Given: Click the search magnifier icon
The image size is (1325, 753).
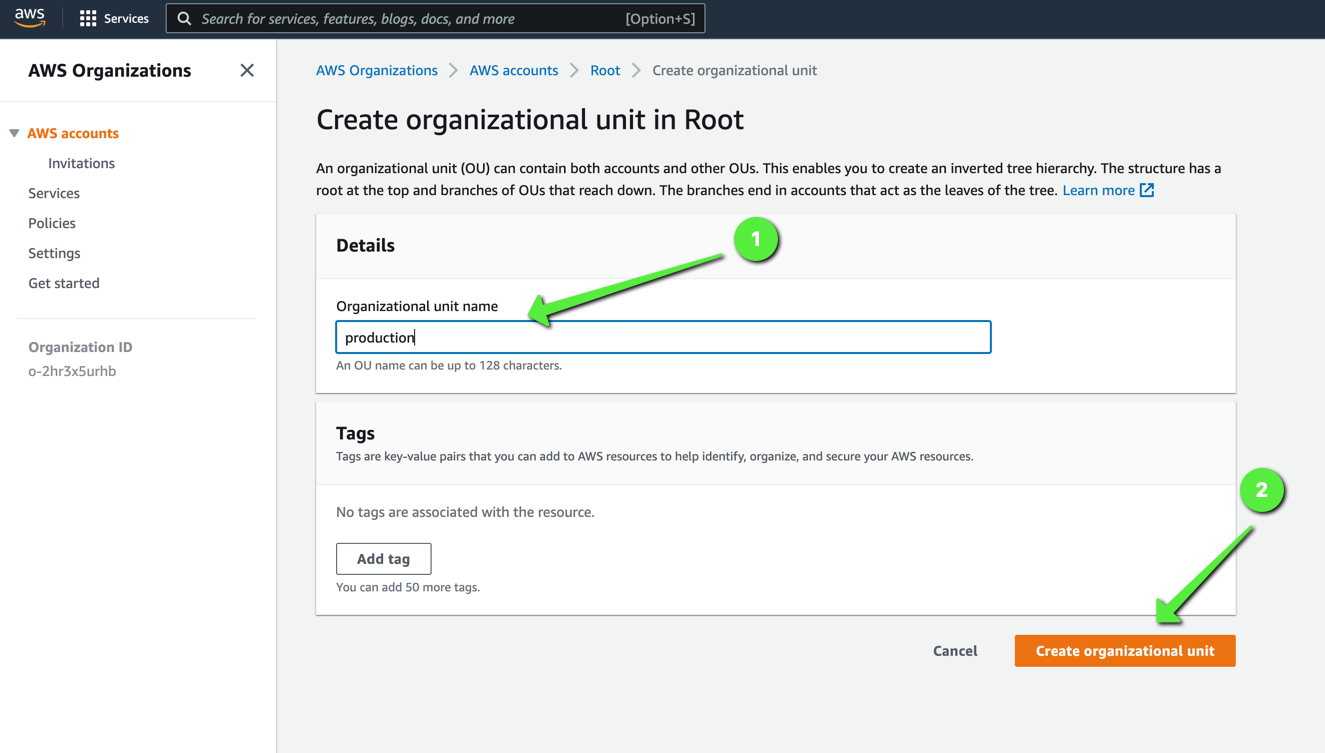Looking at the screenshot, I should click(184, 18).
